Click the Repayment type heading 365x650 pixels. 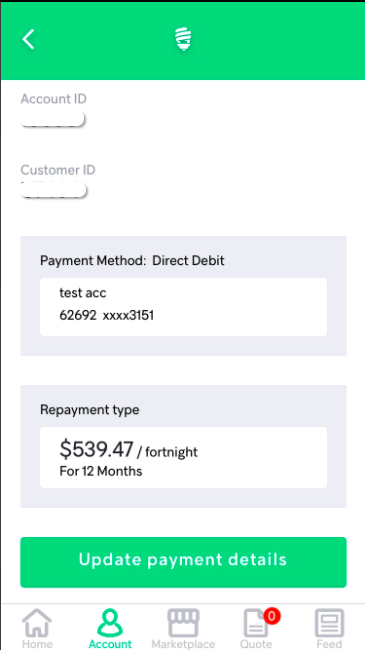(90, 410)
